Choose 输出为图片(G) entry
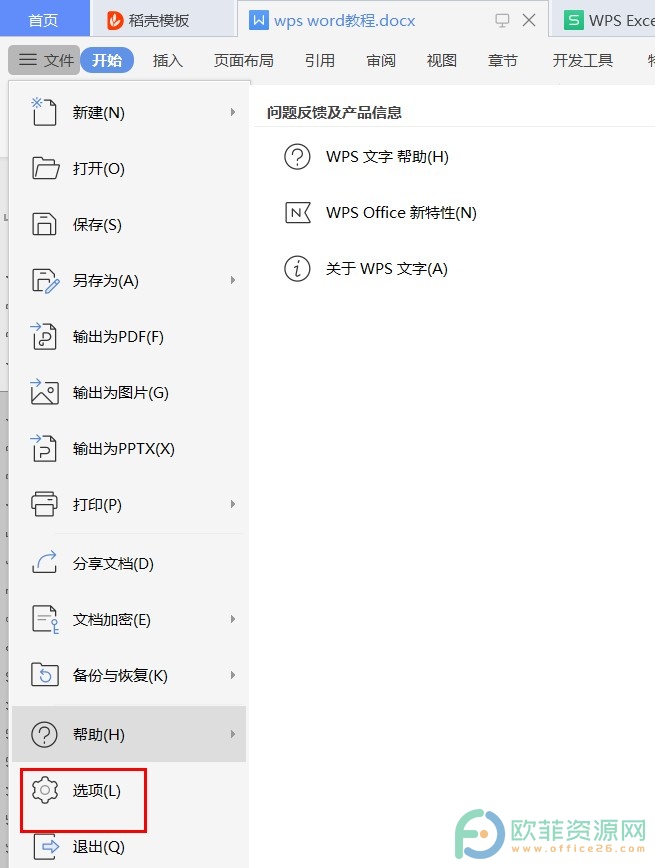The image size is (655, 868). (128, 392)
